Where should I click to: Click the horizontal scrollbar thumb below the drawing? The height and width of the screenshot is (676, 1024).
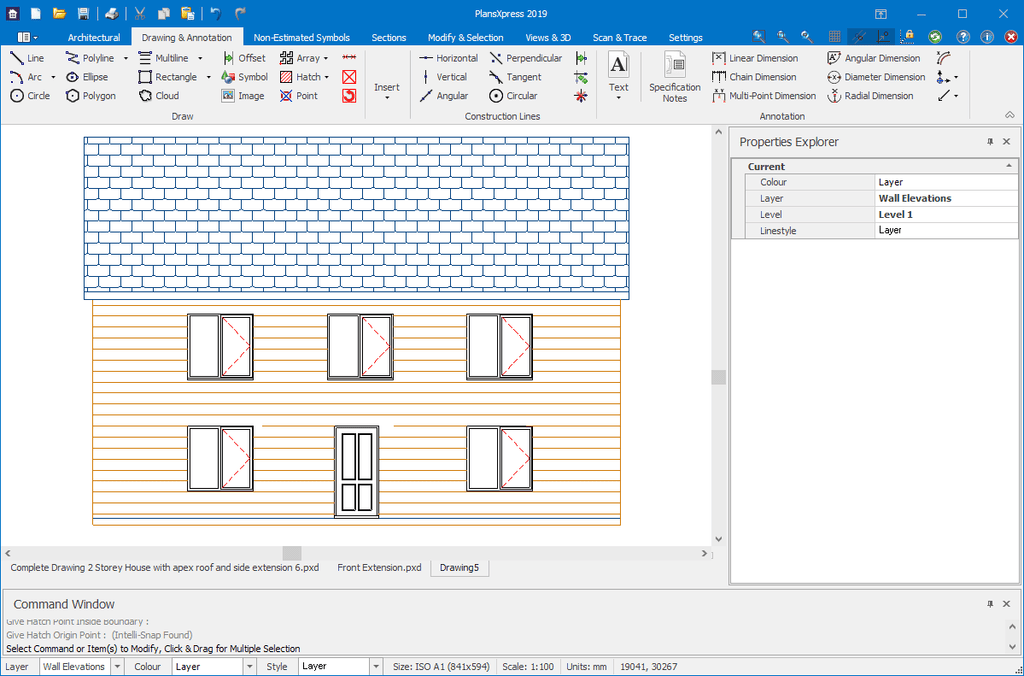click(292, 553)
